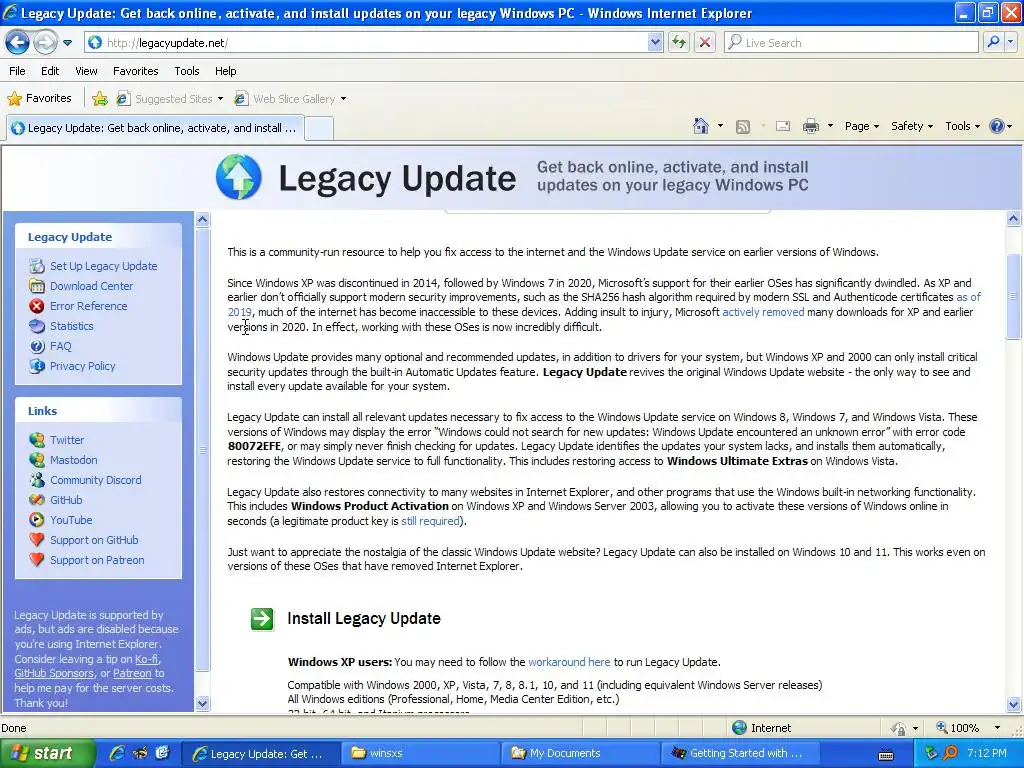Open the 'workaround here' link
Image resolution: width=1024 pixels, height=768 pixels.
pos(569,662)
